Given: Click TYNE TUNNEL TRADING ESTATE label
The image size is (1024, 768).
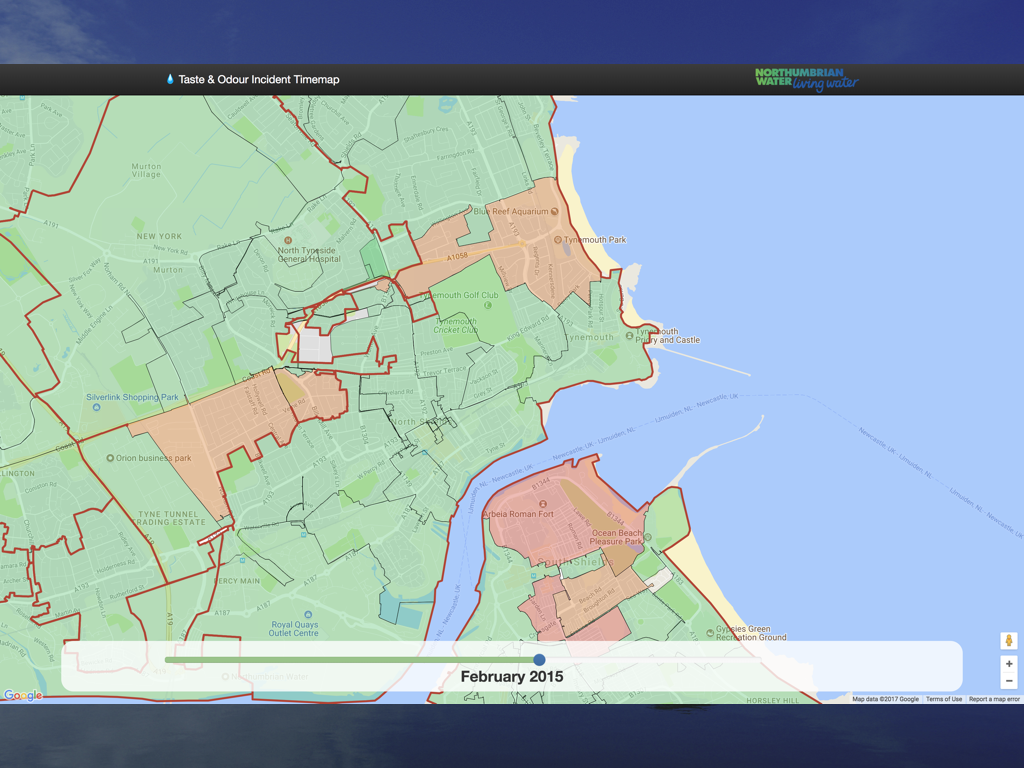Looking at the screenshot, I should tap(169, 518).
